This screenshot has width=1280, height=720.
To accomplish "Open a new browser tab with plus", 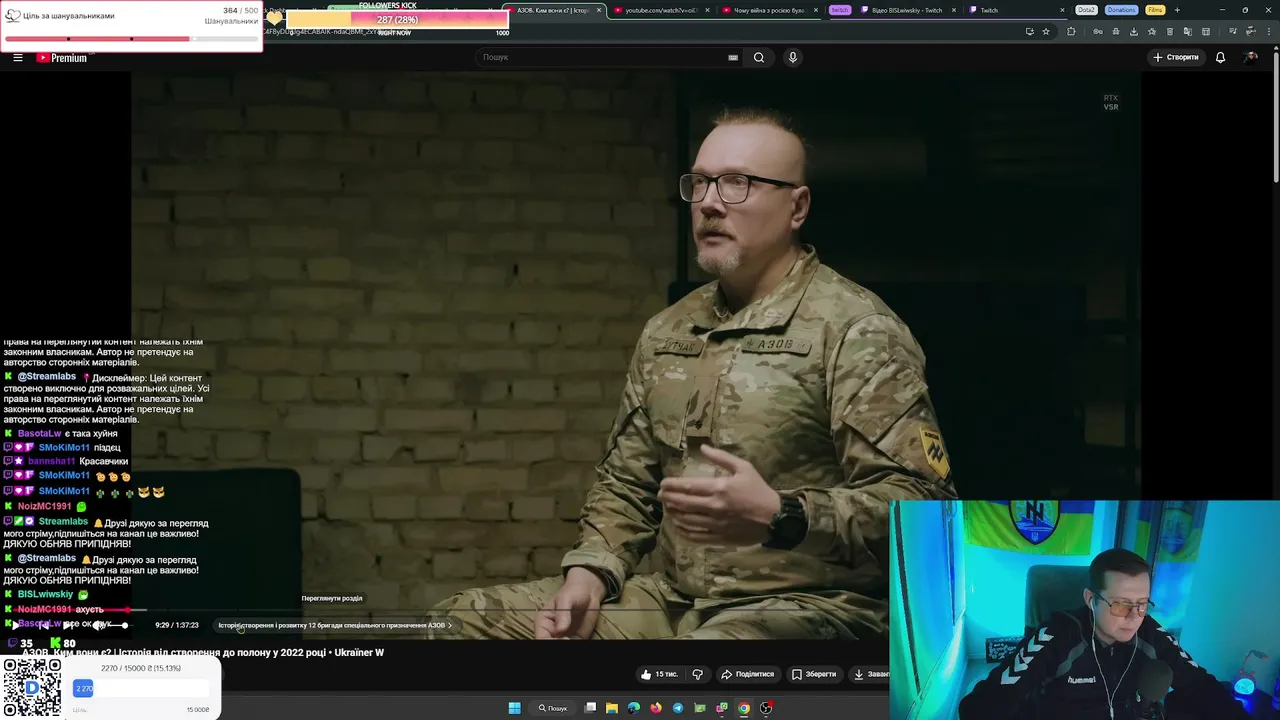I will coord(1177,10).
